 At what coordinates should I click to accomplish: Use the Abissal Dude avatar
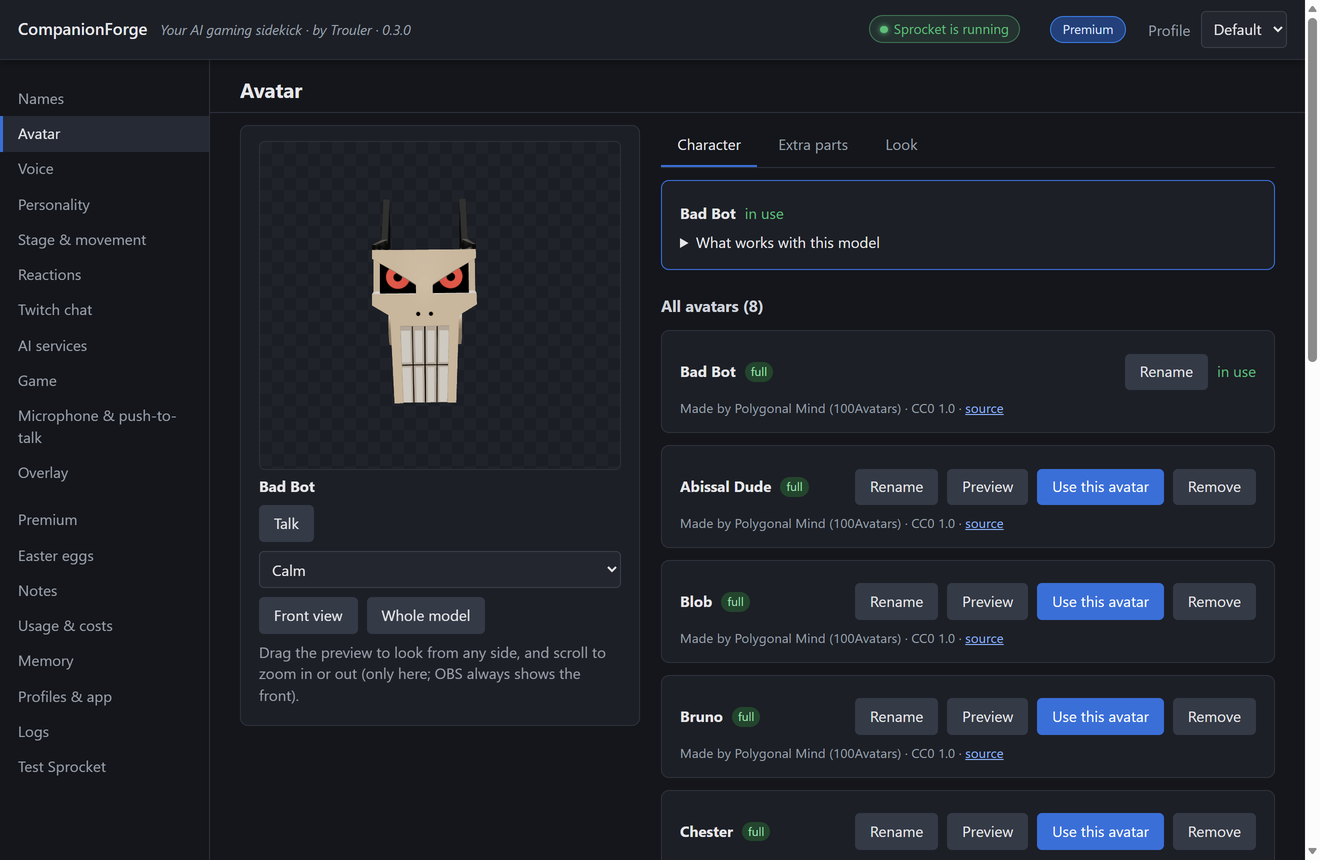coord(1100,487)
